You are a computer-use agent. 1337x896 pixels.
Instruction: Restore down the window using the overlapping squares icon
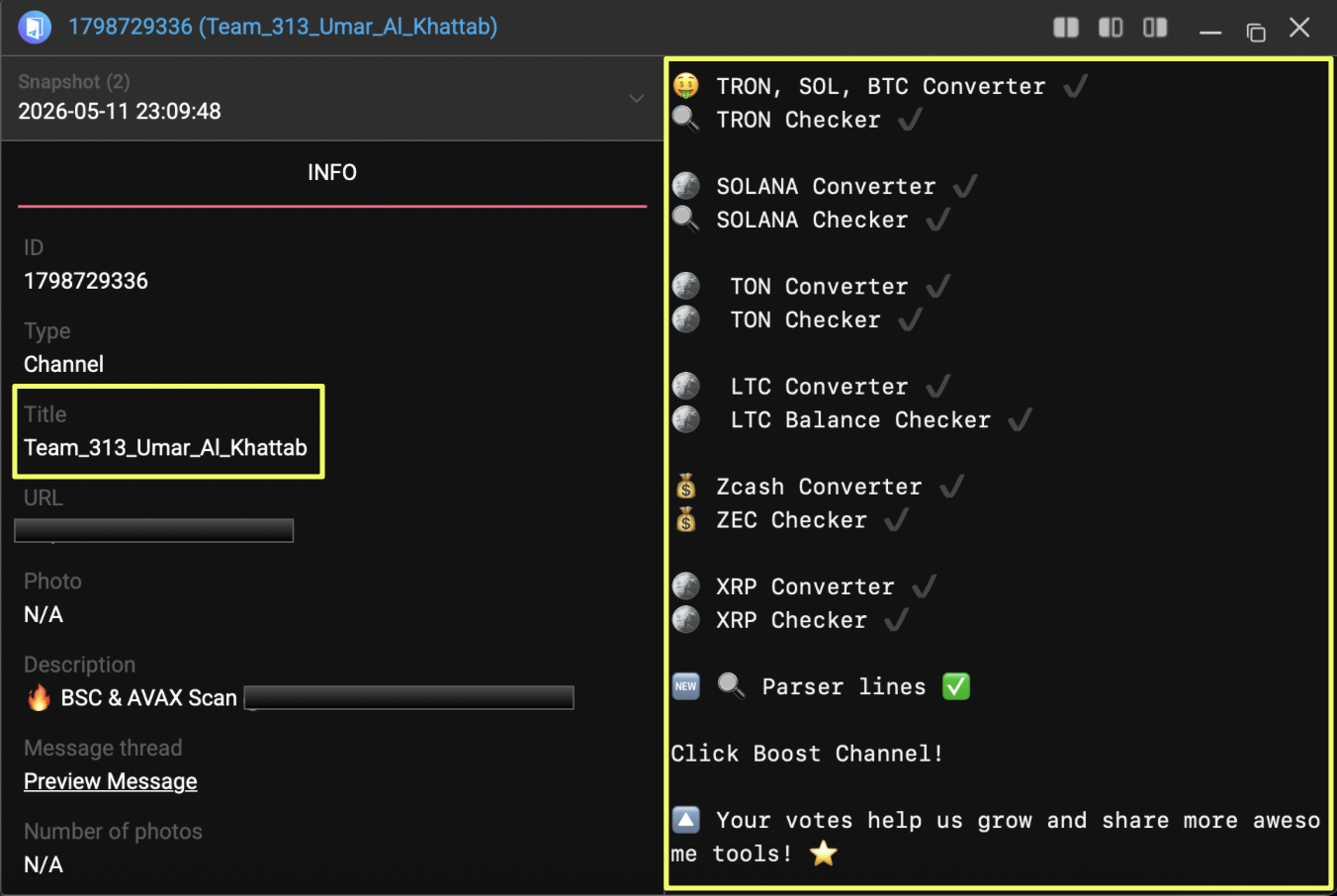(1256, 31)
